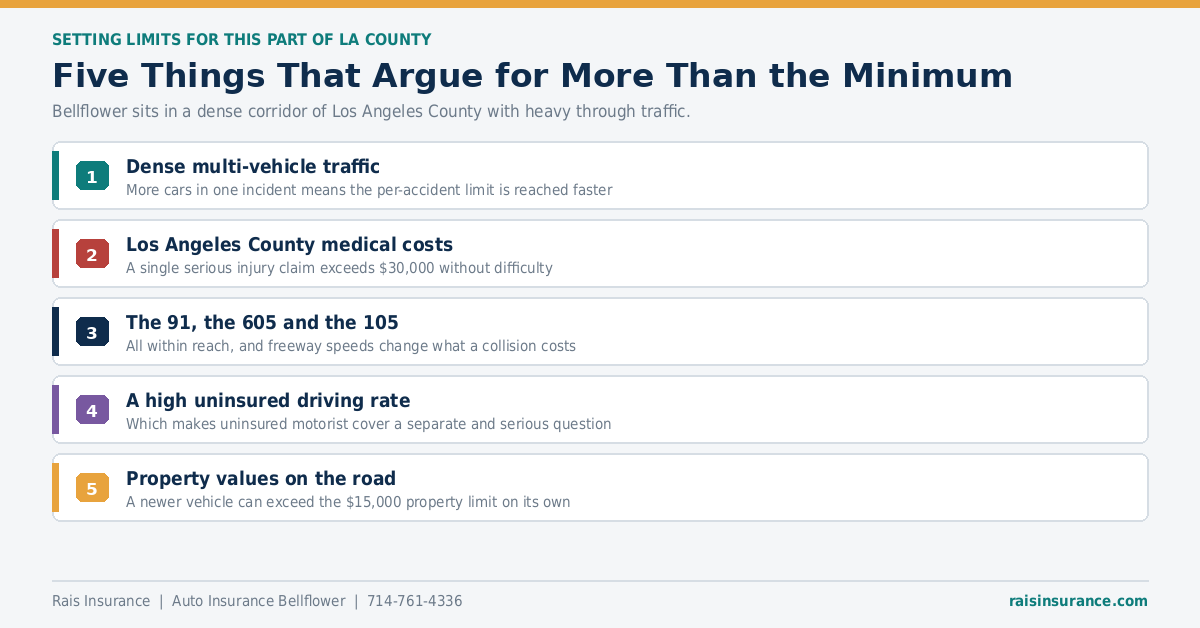Click 'Auto Insurance Bellflower' footer text
Image resolution: width=1200 pixels, height=628 pixels.
258,601
